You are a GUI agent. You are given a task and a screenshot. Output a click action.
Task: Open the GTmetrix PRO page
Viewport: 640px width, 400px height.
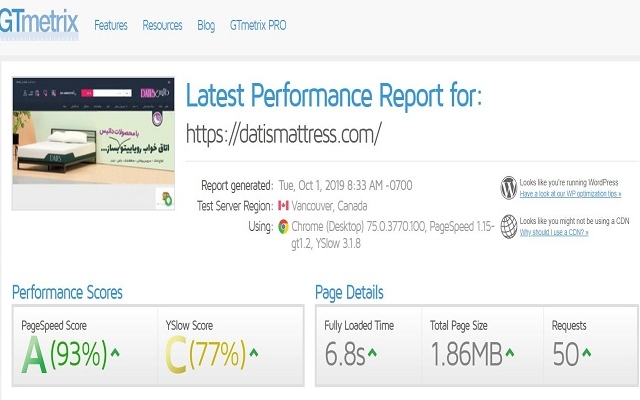(258, 26)
